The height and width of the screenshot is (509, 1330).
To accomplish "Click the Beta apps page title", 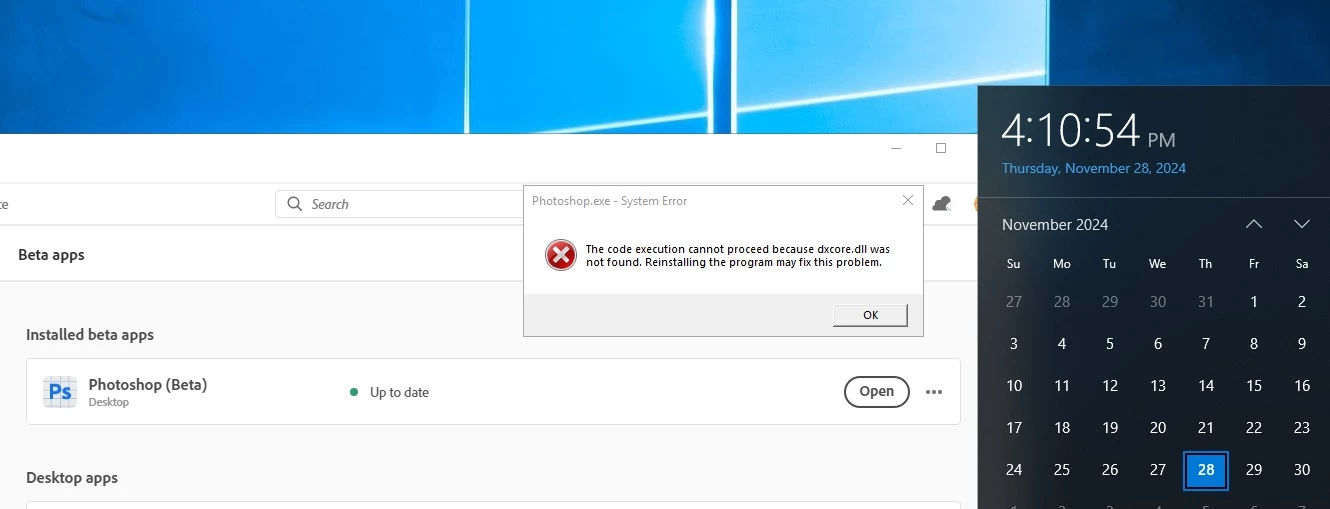I will click(x=51, y=255).
